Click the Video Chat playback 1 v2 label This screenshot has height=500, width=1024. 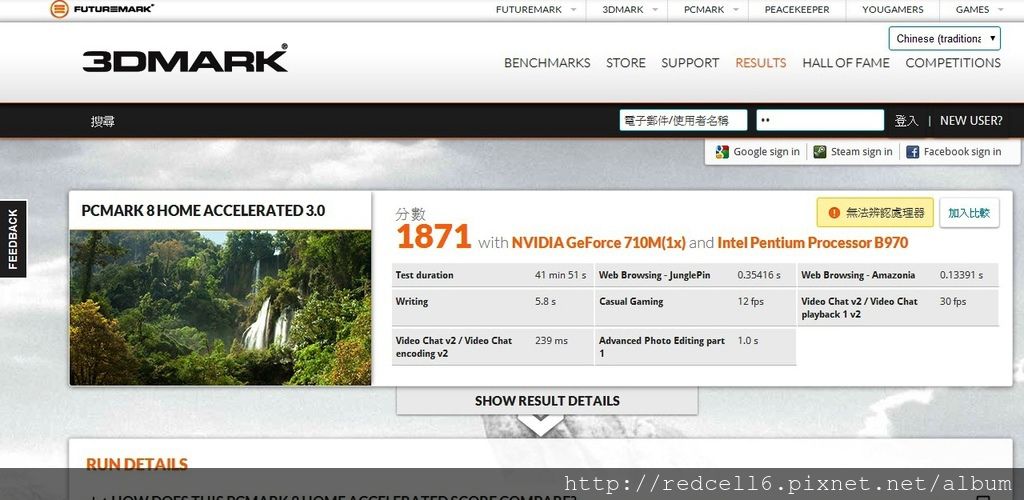point(859,308)
